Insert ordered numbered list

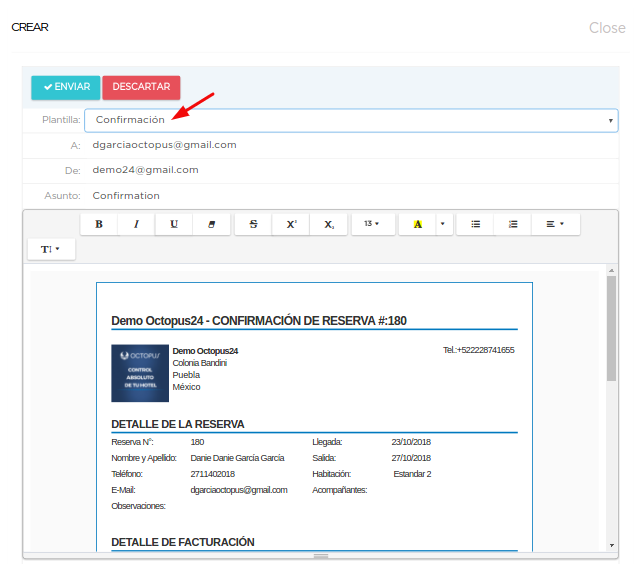click(x=513, y=224)
